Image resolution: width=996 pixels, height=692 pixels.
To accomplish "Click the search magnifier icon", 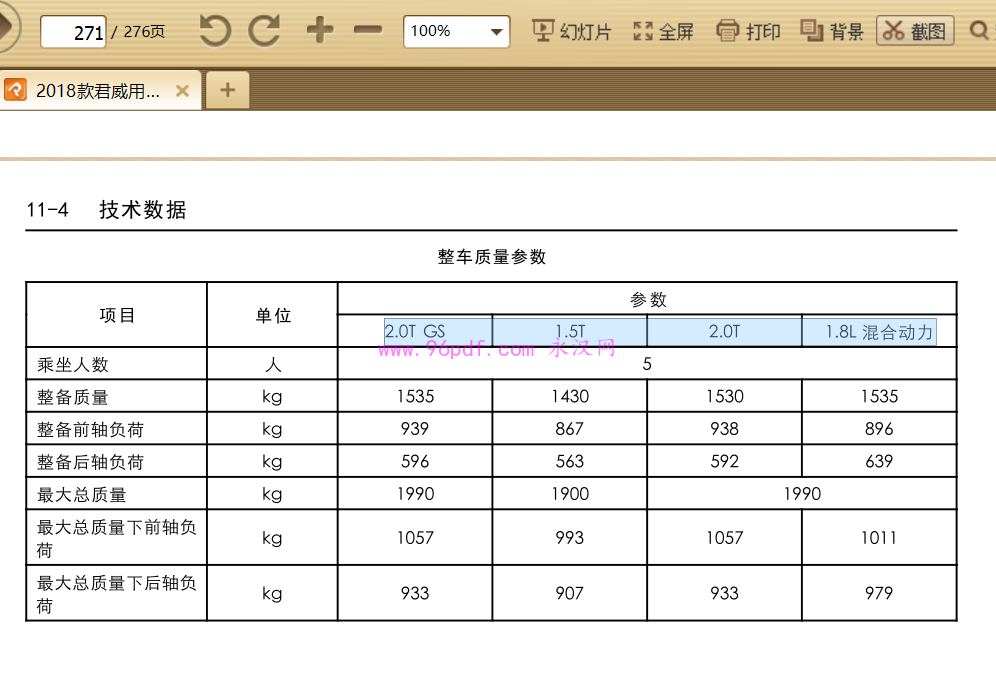I will pyautogui.click(x=979, y=31).
